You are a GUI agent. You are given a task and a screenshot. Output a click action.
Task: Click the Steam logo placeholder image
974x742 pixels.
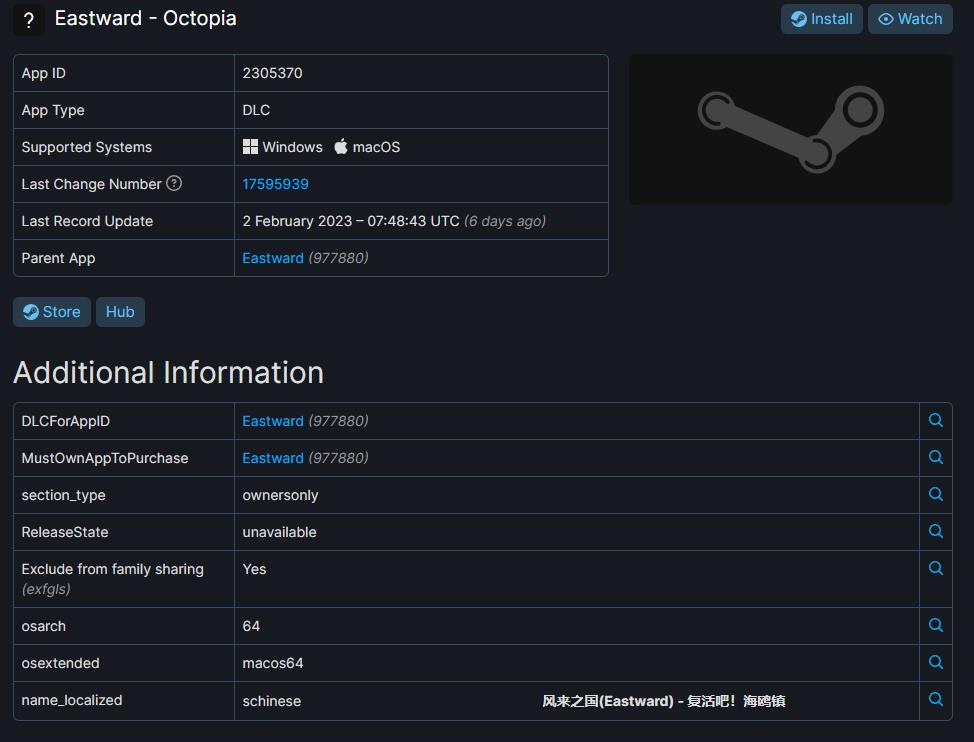790,129
